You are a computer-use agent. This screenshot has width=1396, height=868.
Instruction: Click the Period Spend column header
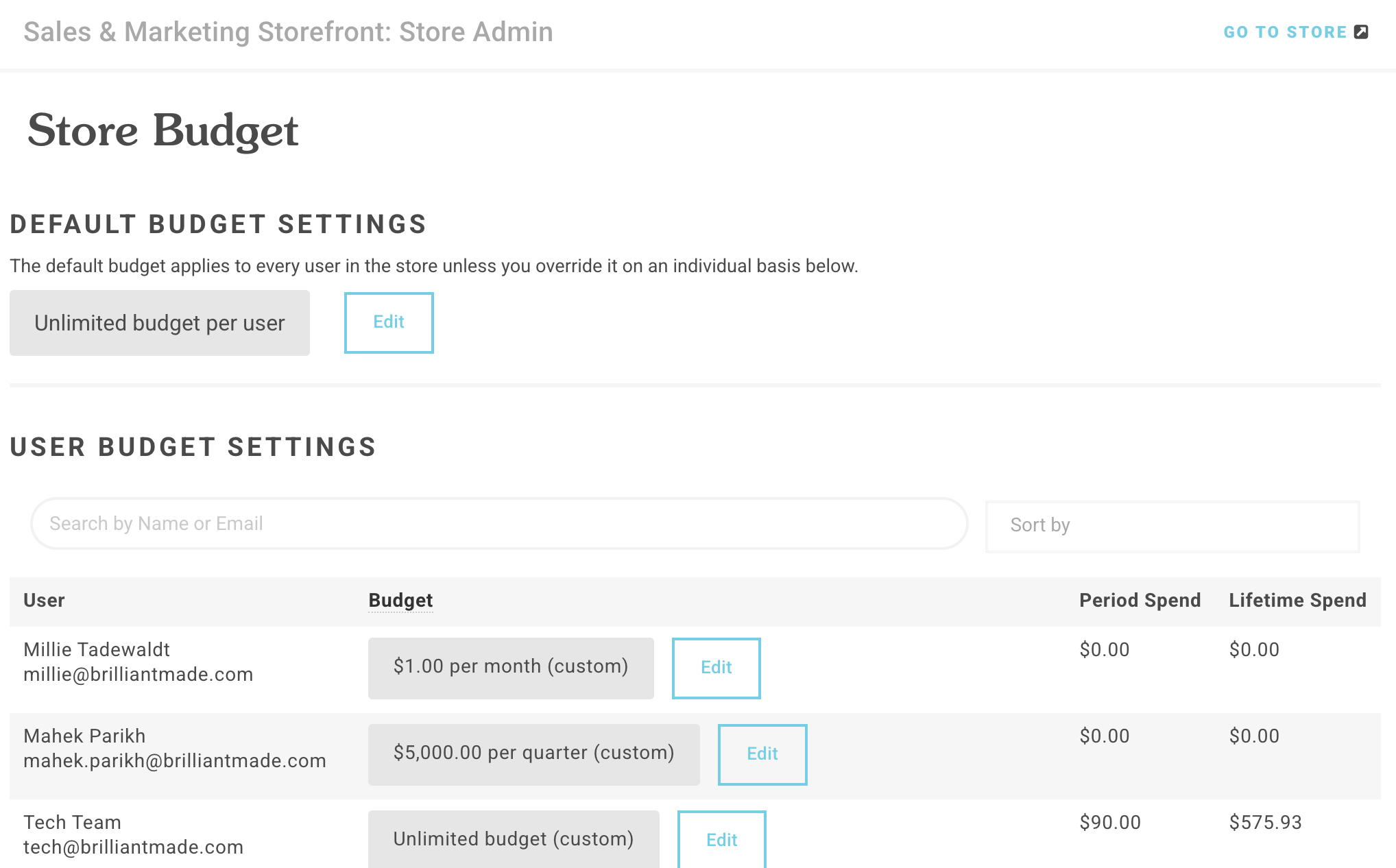1140,601
